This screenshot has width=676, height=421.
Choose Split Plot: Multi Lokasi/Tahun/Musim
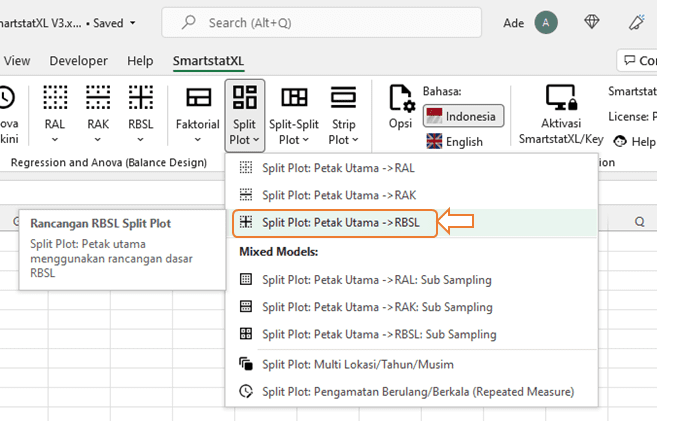(411, 365)
